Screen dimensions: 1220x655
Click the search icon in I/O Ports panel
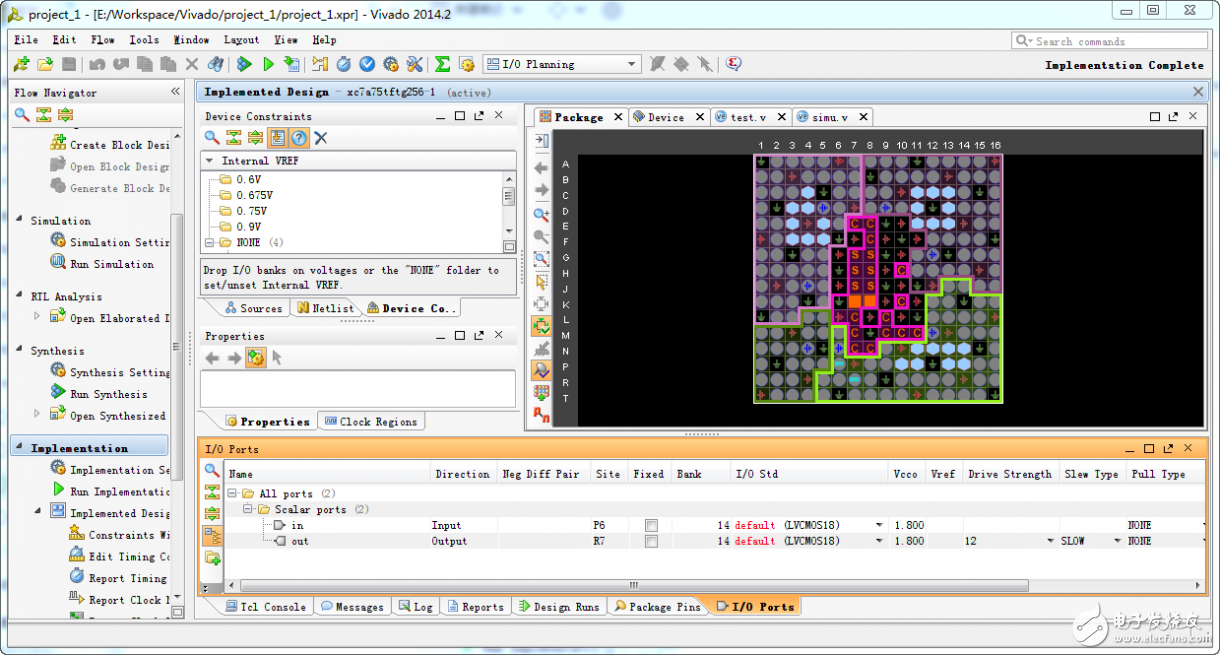[212, 471]
